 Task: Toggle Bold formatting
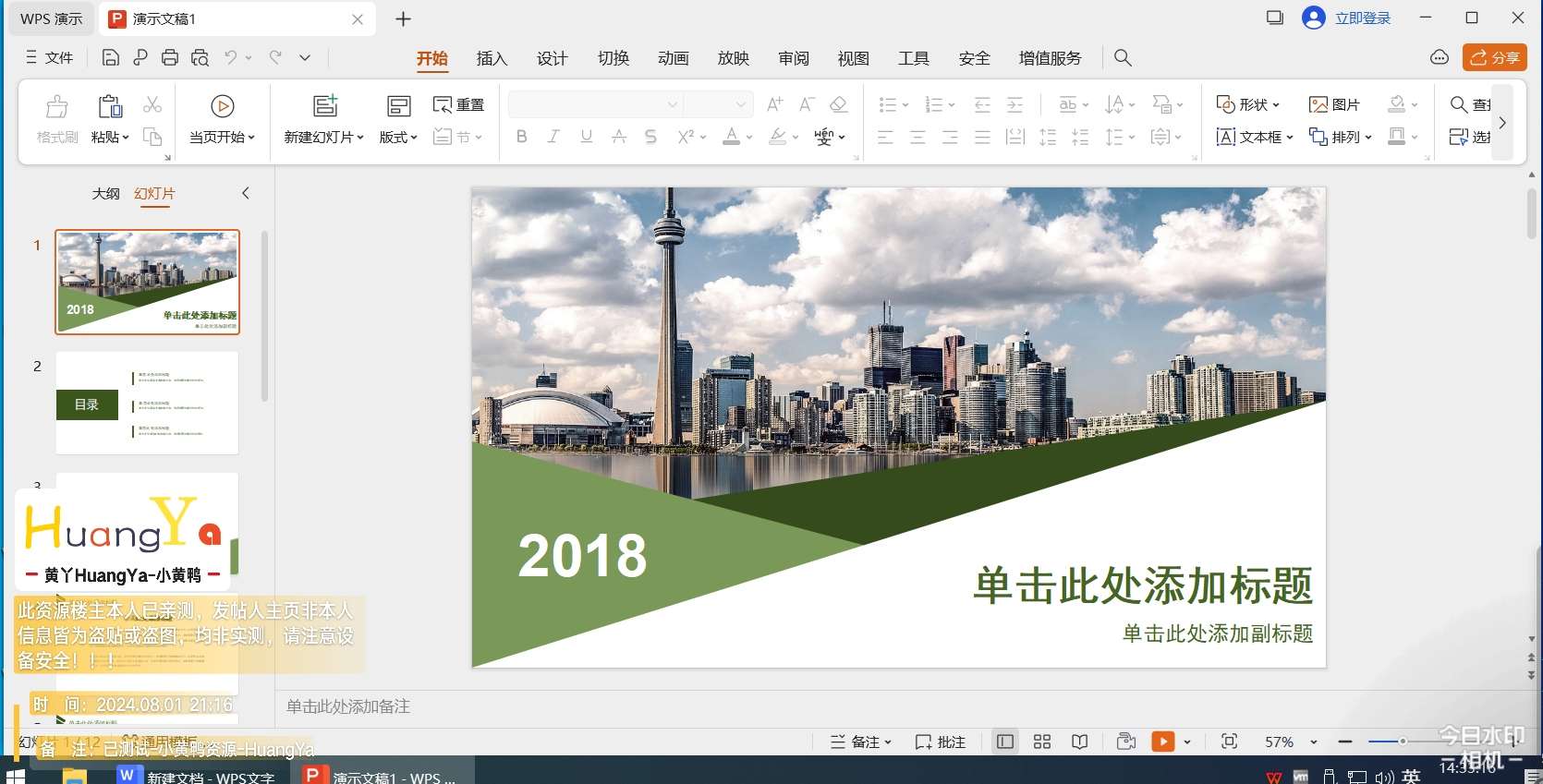522,137
